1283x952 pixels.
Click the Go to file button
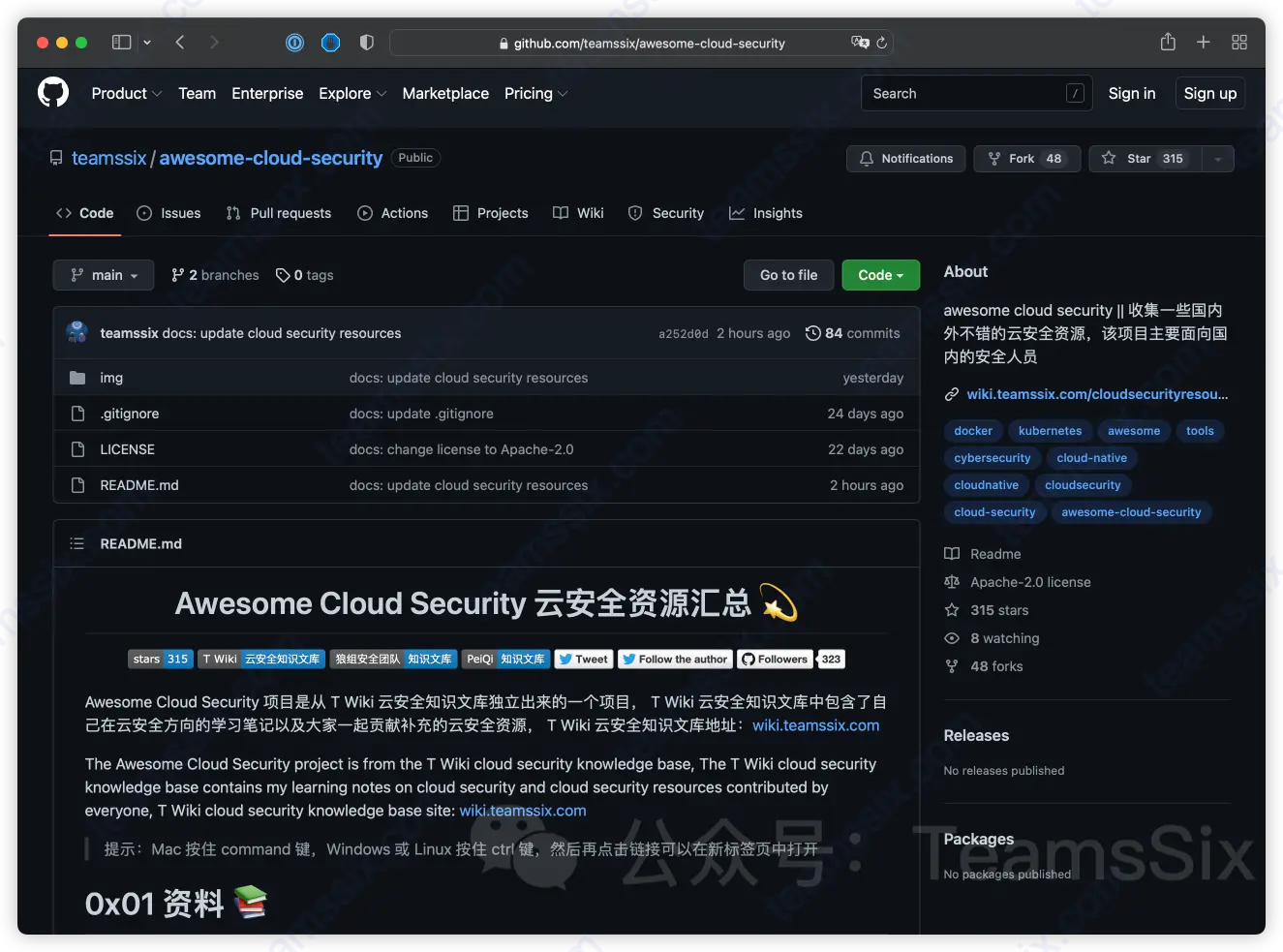pyautogui.click(x=788, y=275)
